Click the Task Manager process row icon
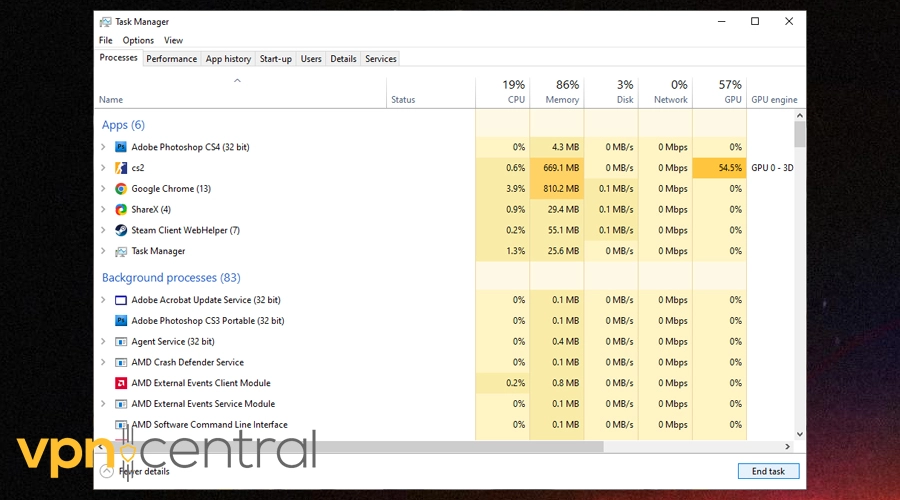This screenshot has height=500, width=900. click(x=121, y=251)
